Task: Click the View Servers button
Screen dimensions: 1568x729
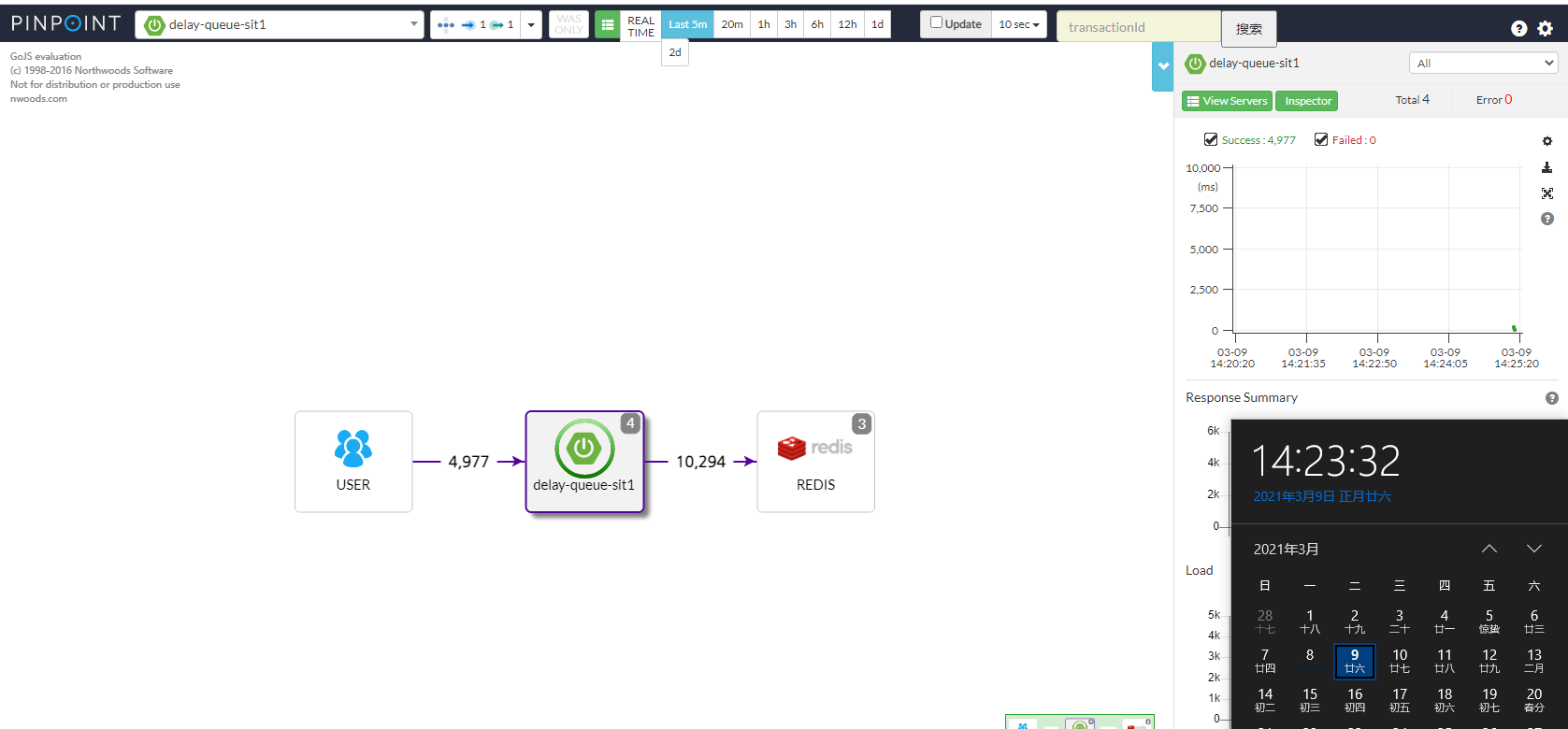Action: (x=1227, y=101)
